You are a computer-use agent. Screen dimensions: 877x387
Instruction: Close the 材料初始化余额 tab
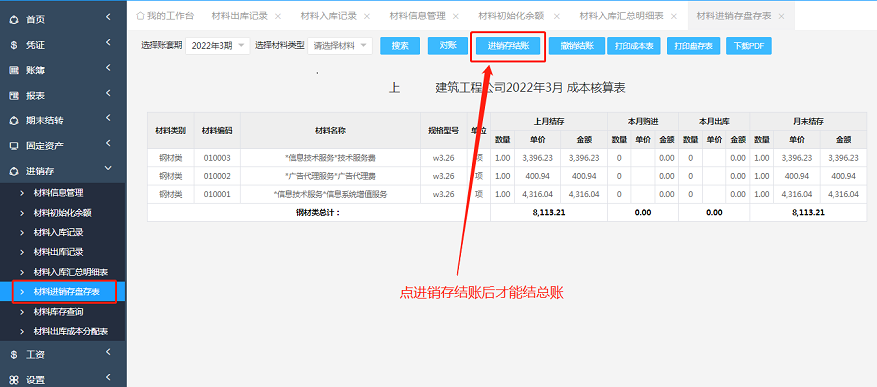coord(557,16)
